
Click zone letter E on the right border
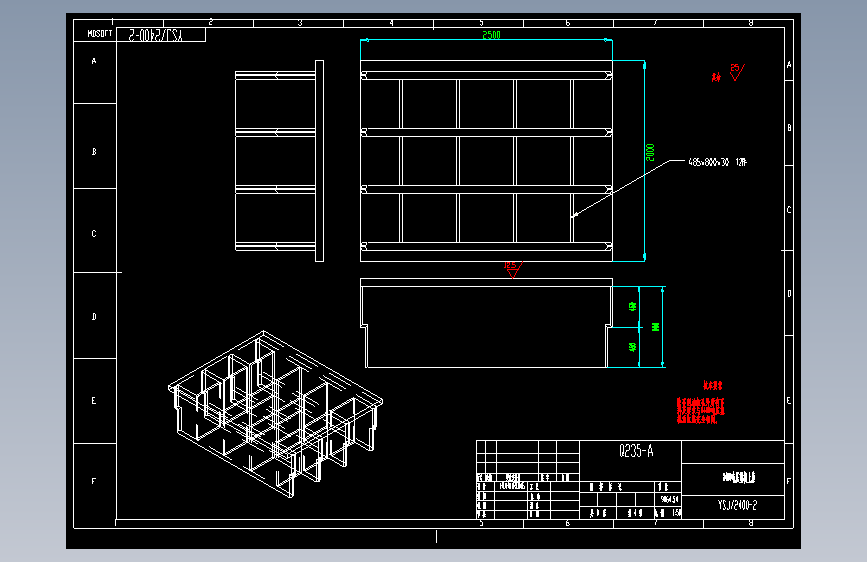[789, 400]
